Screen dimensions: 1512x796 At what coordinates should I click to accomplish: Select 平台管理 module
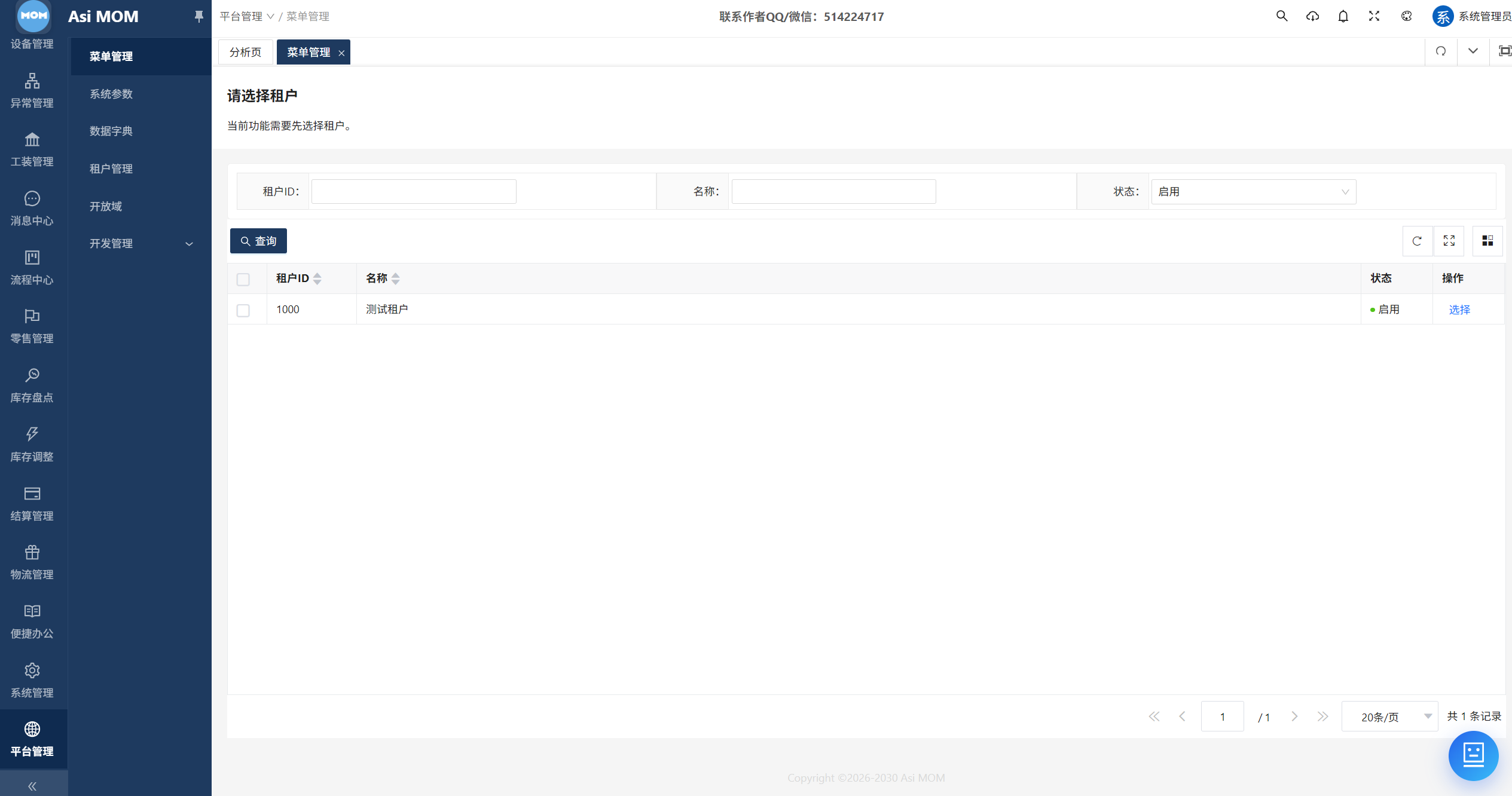(x=32, y=740)
